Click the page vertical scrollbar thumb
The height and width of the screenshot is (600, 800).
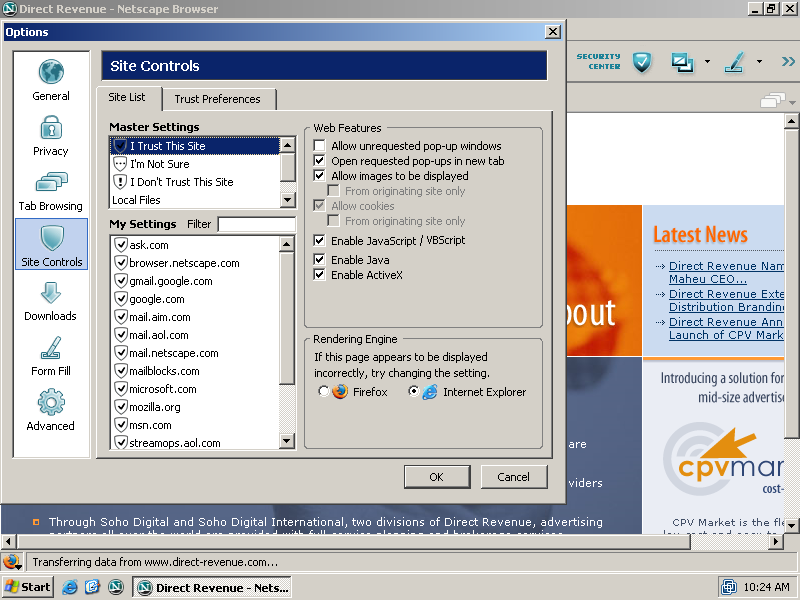(792, 283)
